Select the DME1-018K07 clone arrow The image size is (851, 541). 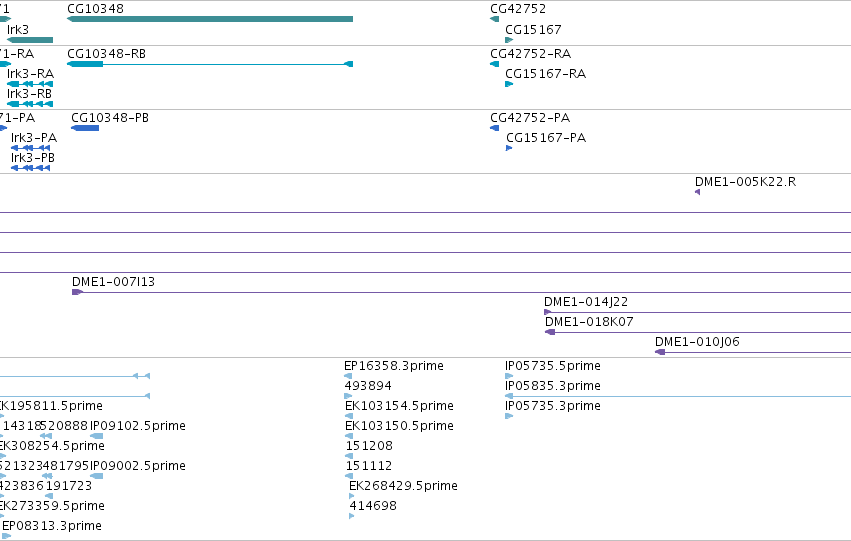click(550, 333)
